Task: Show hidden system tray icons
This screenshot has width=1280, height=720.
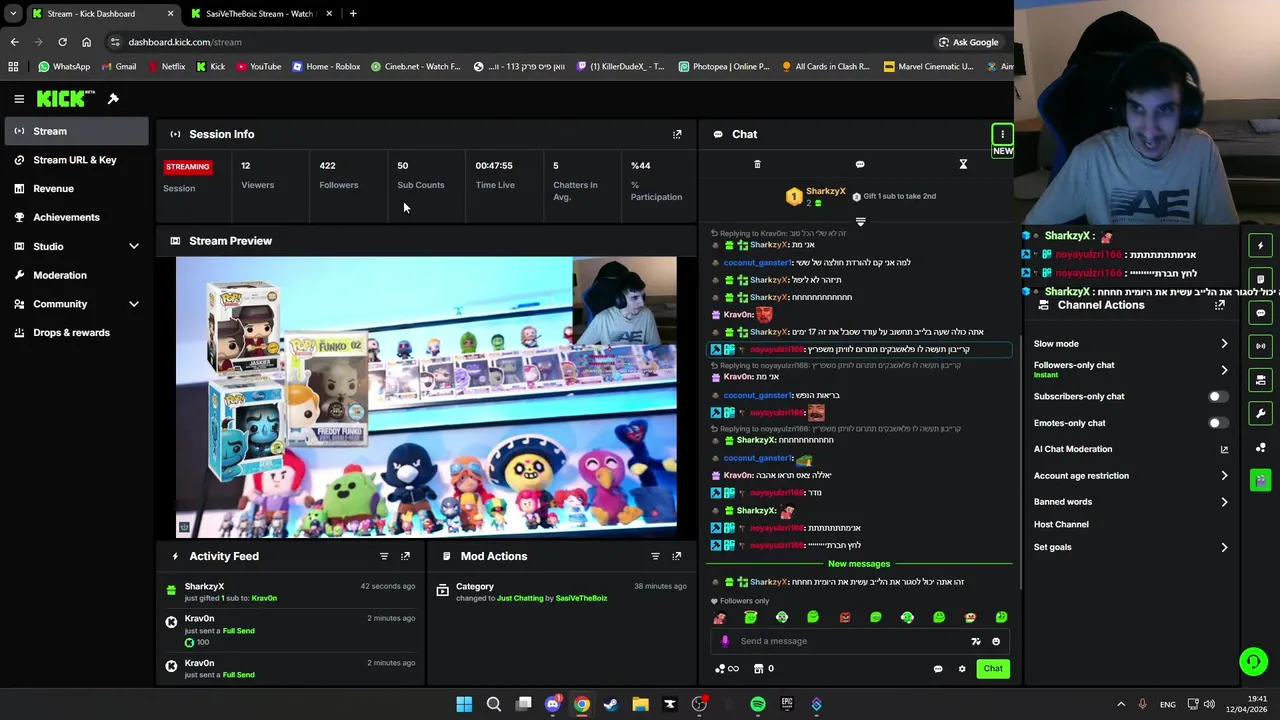Action: pyautogui.click(x=1120, y=705)
